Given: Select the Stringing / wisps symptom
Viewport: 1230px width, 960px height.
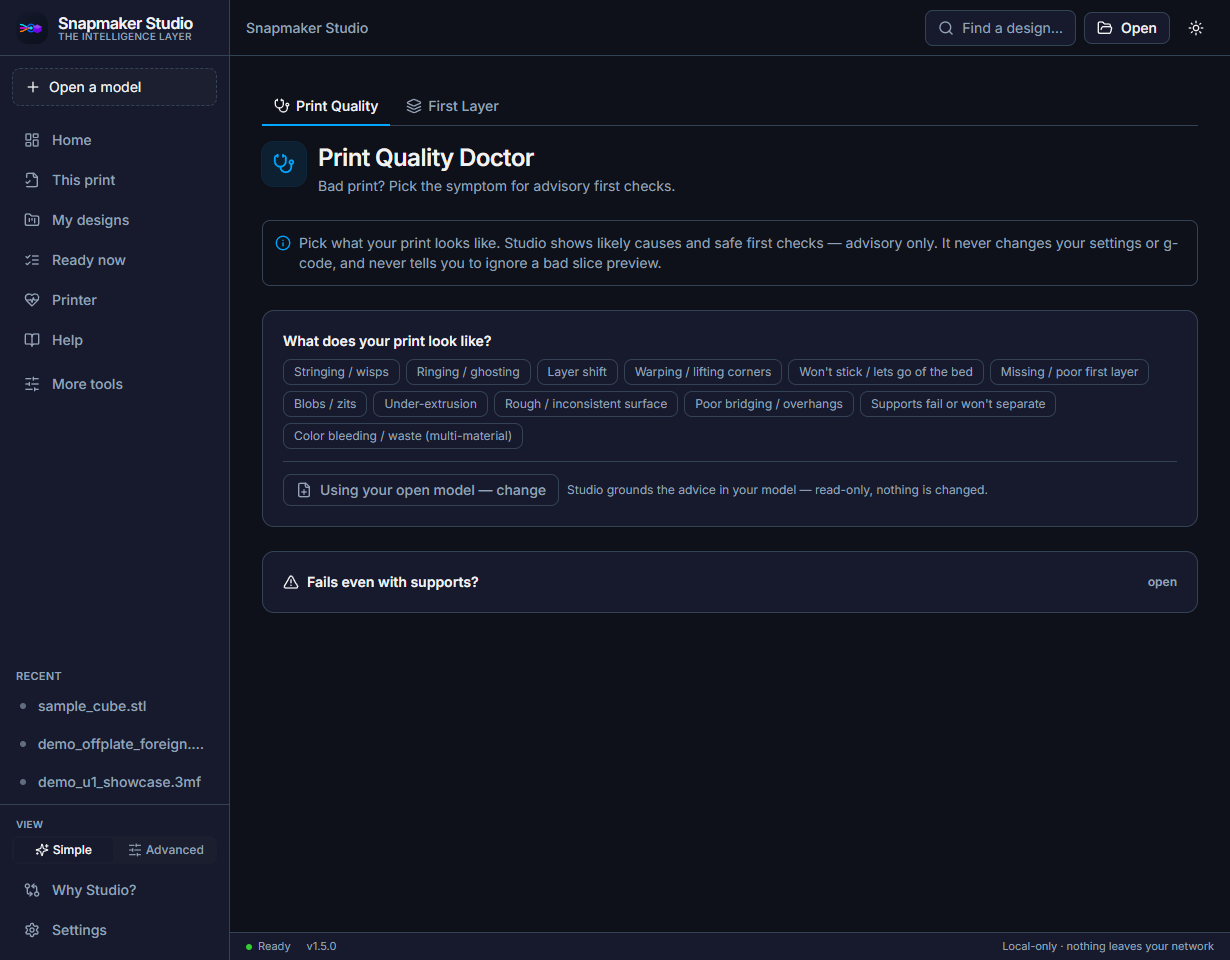Looking at the screenshot, I should point(341,372).
